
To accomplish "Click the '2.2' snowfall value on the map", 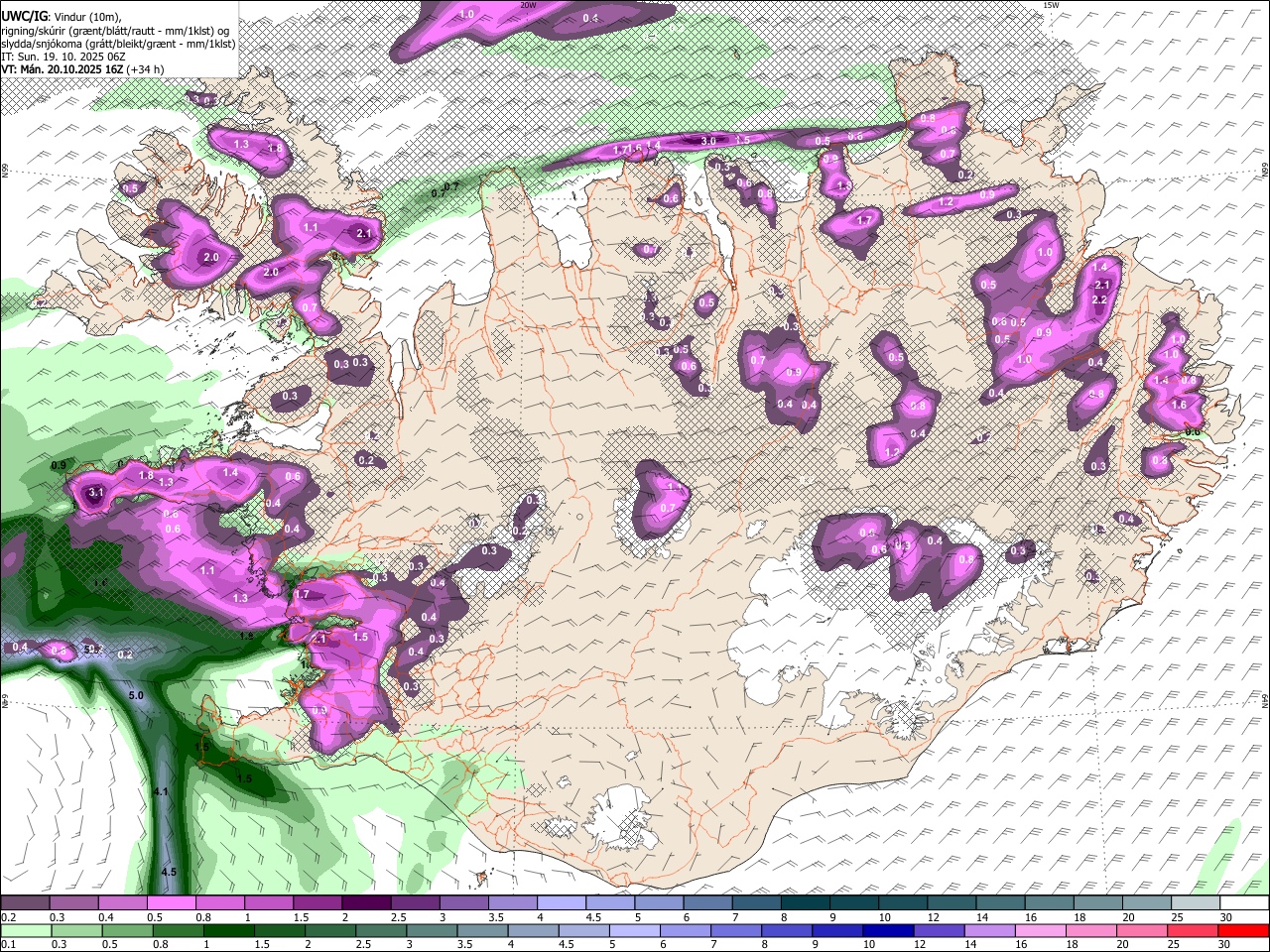I will tap(1099, 299).
